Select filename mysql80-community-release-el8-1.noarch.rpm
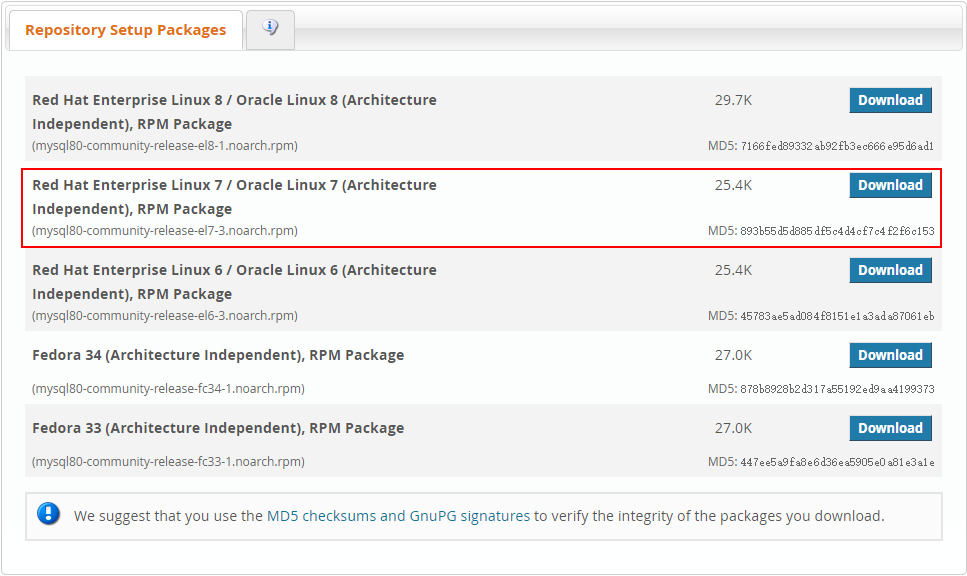 click(x=165, y=146)
